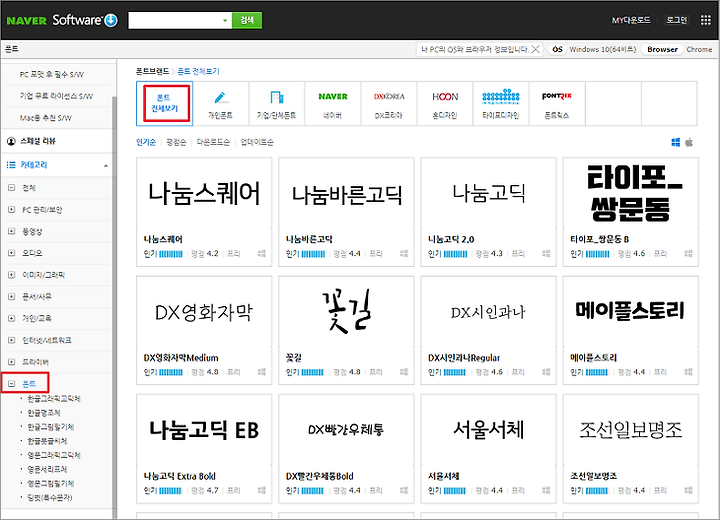Screen dimensions: 720x520
Task: Open MY다운로드 link
Action: [x=631, y=20]
